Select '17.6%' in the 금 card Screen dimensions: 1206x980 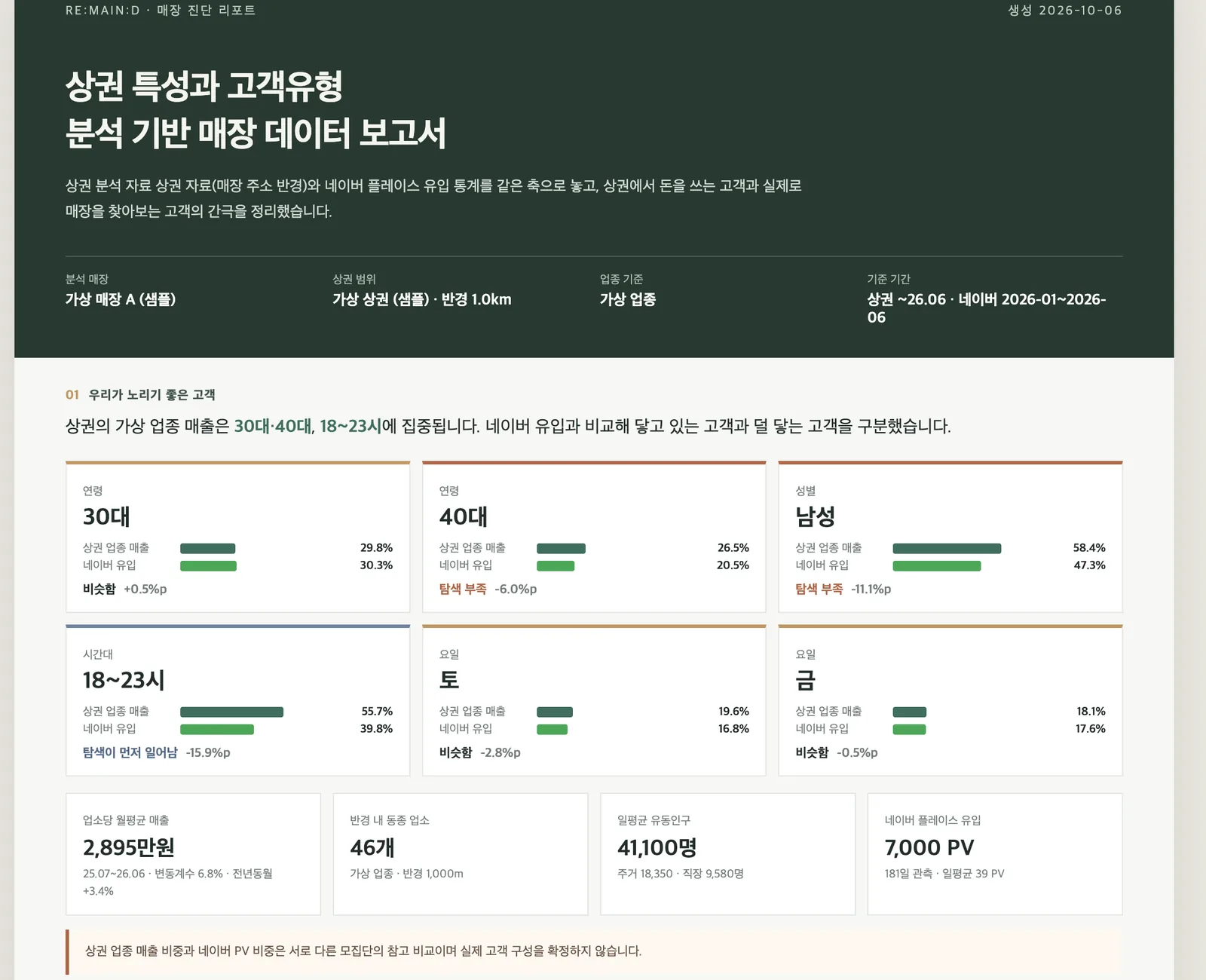1091,729
